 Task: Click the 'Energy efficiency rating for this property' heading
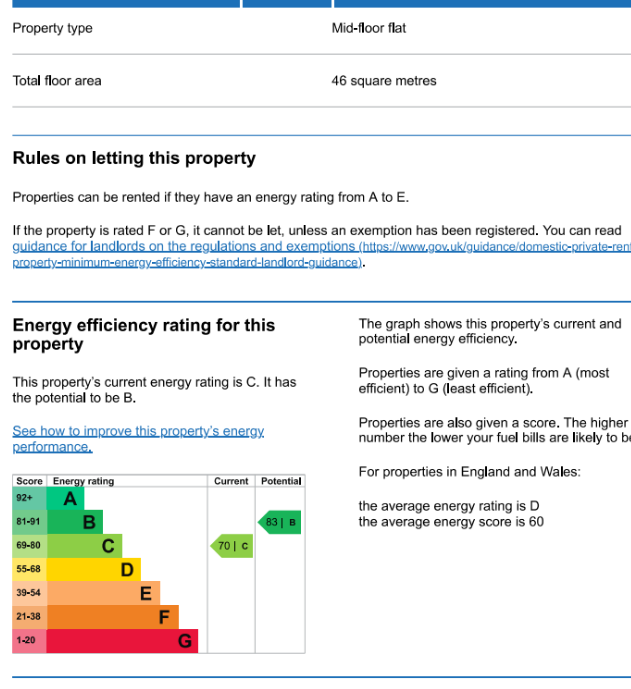tap(143, 335)
